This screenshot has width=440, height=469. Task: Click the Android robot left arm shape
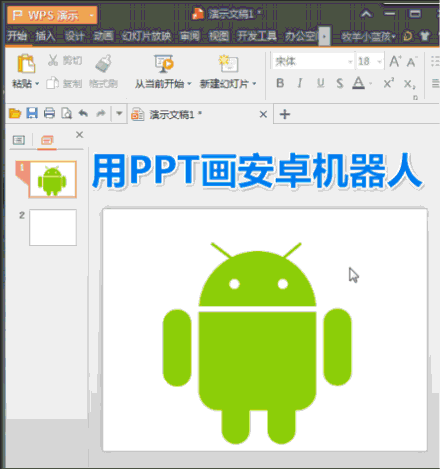tap(177, 348)
